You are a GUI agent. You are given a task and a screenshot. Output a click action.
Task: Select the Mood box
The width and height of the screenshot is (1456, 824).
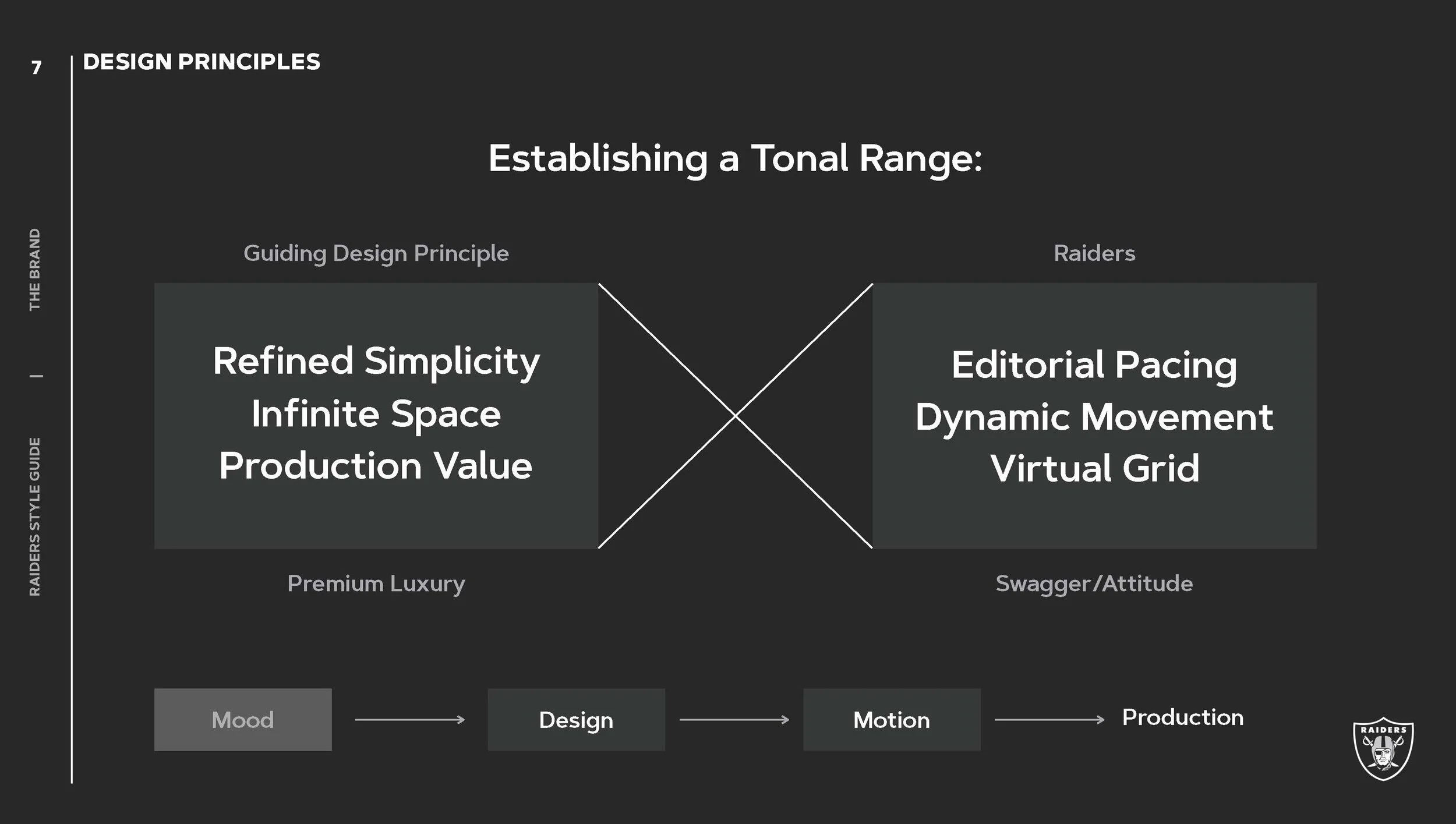[x=243, y=720]
